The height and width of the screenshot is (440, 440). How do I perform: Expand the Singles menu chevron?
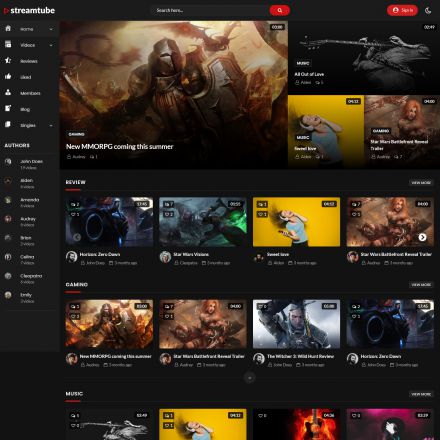pos(51,126)
